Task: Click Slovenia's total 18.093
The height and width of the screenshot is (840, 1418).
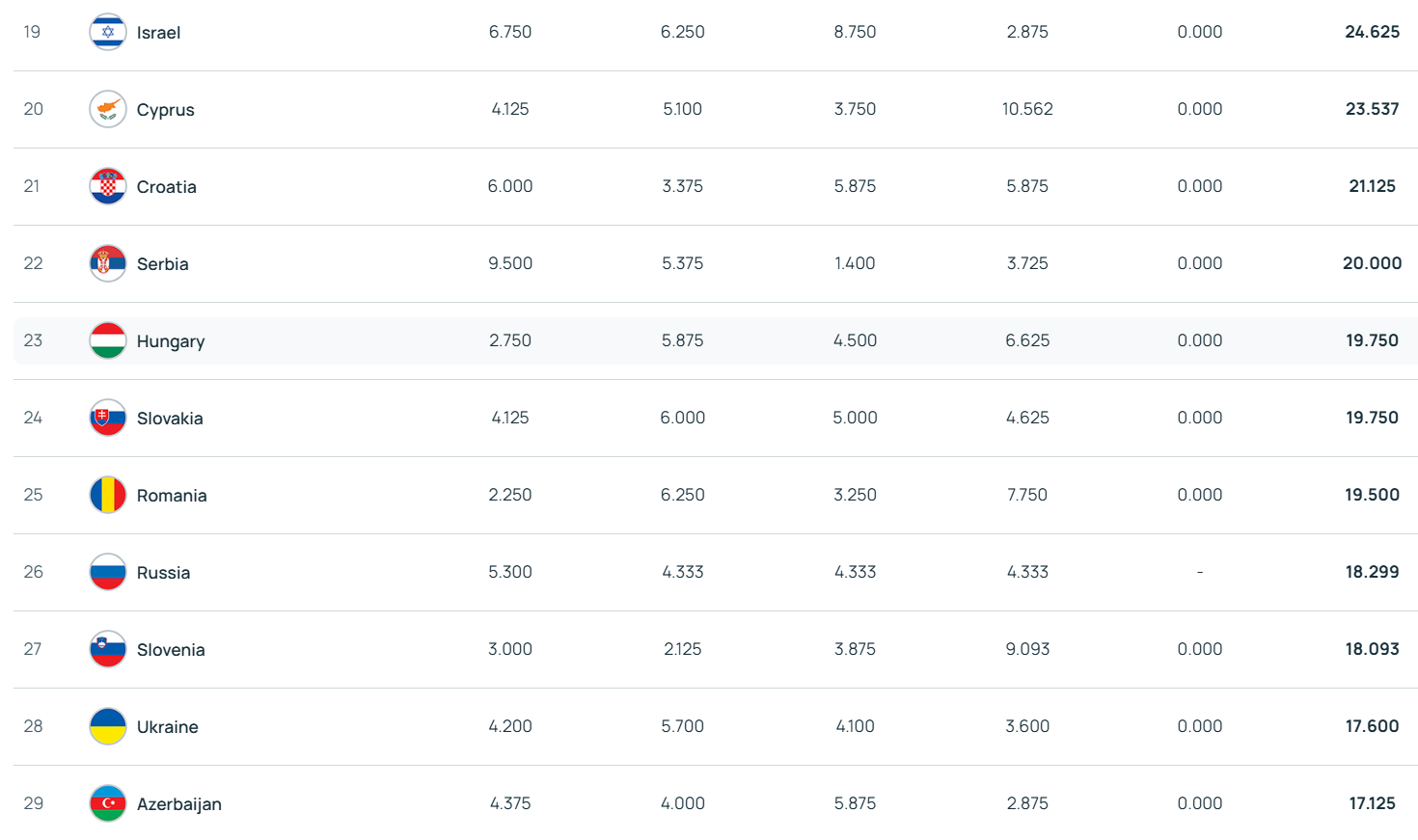Action: coord(1372,649)
